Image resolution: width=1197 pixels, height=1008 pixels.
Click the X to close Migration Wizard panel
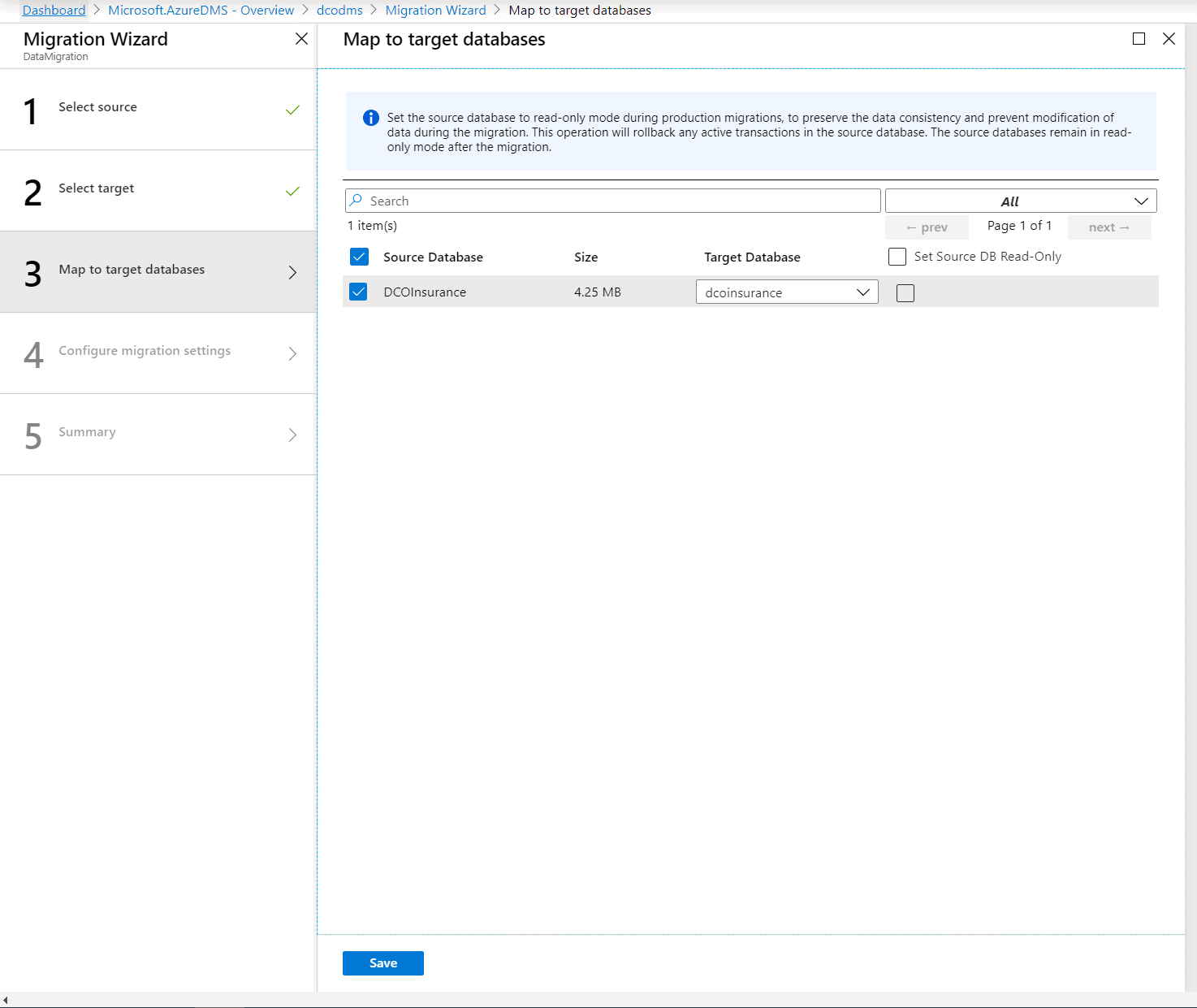301,38
